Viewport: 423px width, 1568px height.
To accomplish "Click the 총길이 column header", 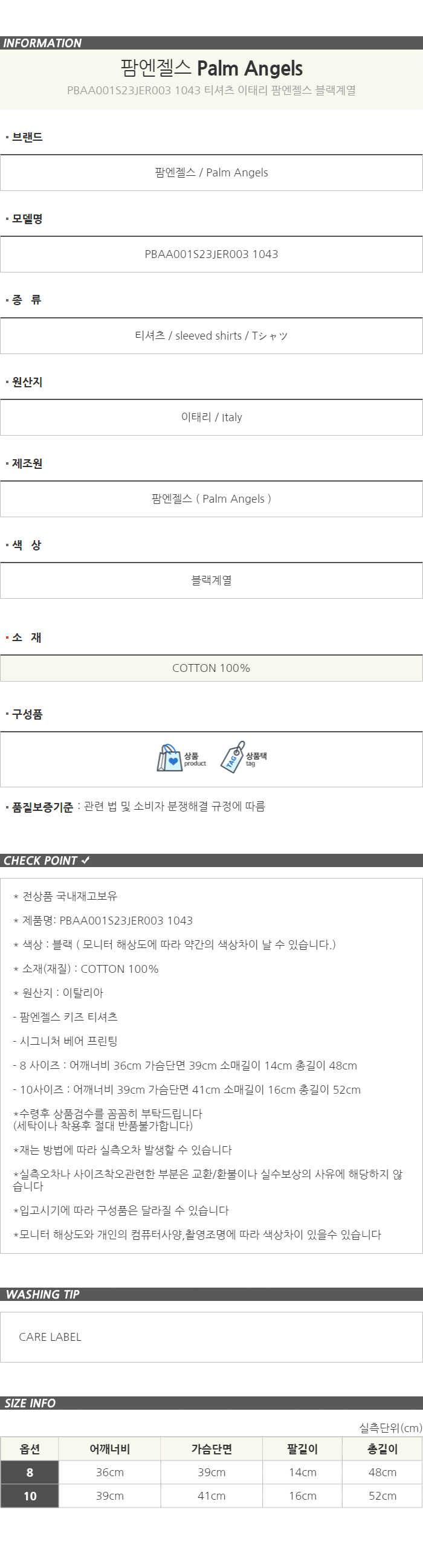I will click(383, 1449).
